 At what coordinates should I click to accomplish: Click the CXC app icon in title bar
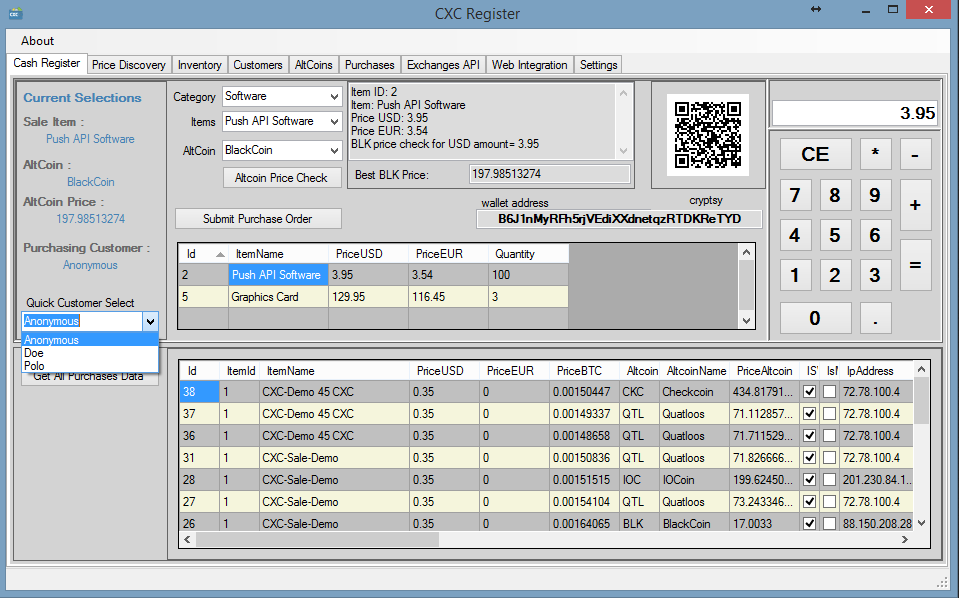tap(15, 12)
